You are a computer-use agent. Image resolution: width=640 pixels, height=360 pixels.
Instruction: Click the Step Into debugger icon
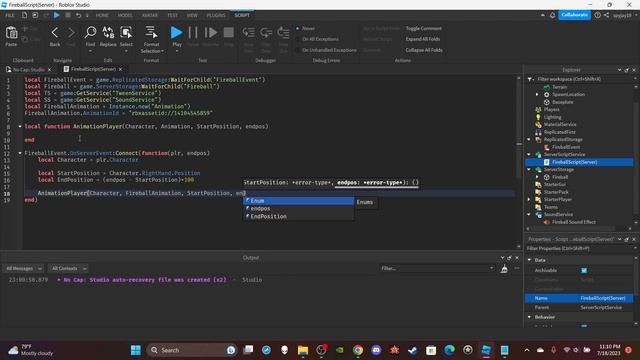click(248, 33)
